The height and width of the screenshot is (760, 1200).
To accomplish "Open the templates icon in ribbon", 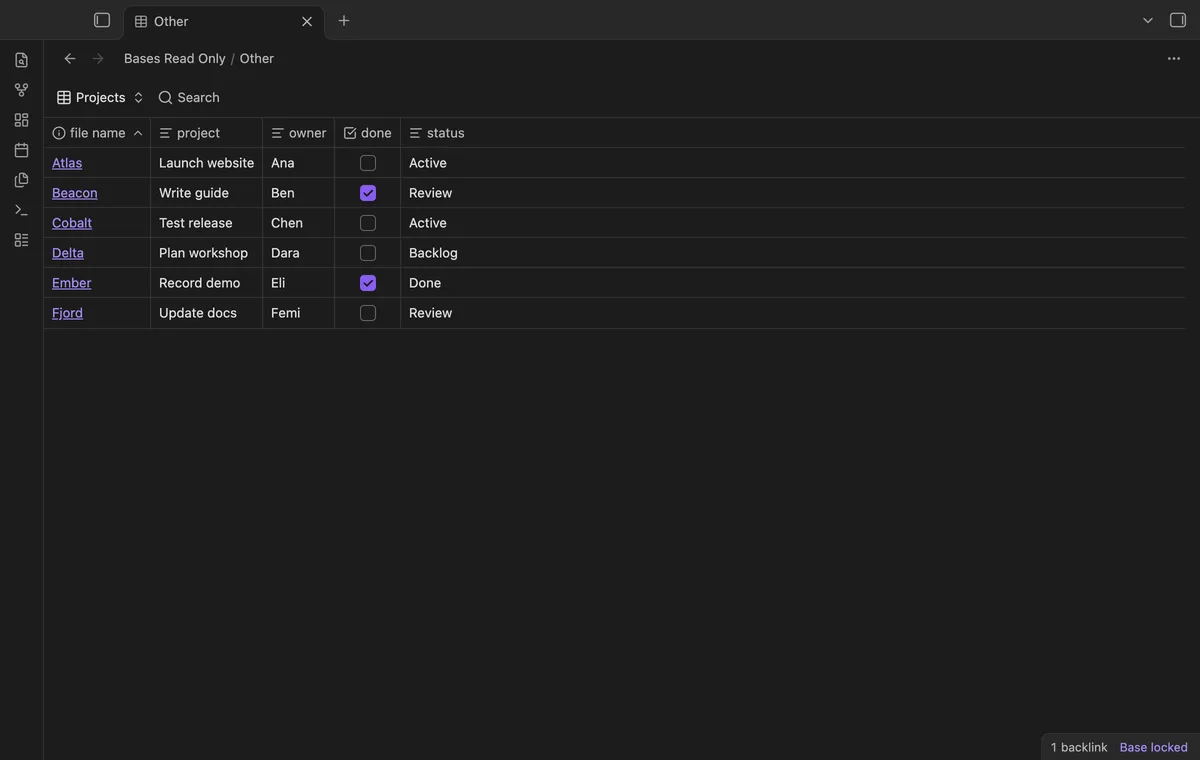I will (21, 180).
